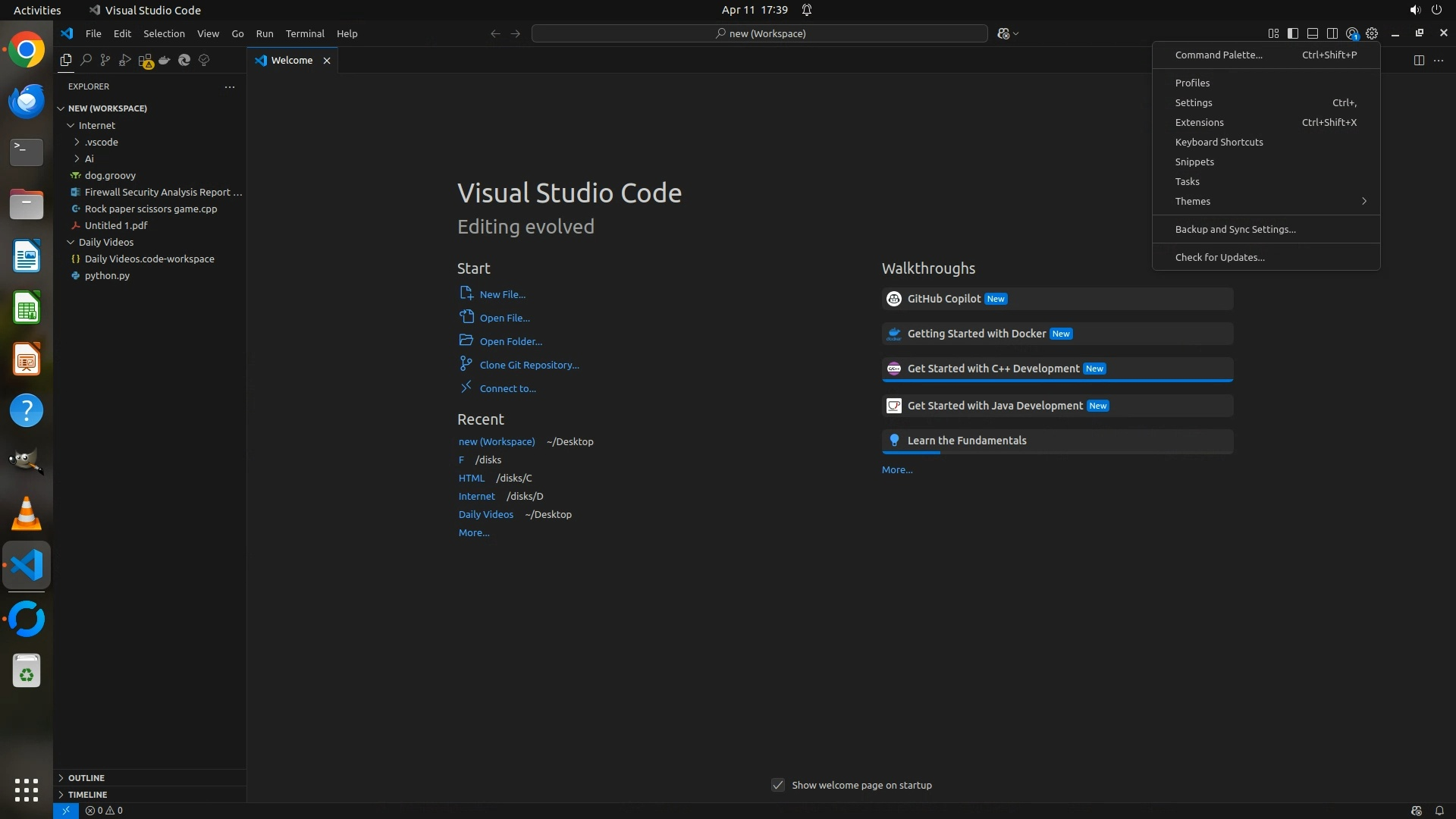This screenshot has width=1456, height=819.
Task: Click the Learn the Fundamentals progress walkthrough
Action: pyautogui.click(x=966, y=441)
